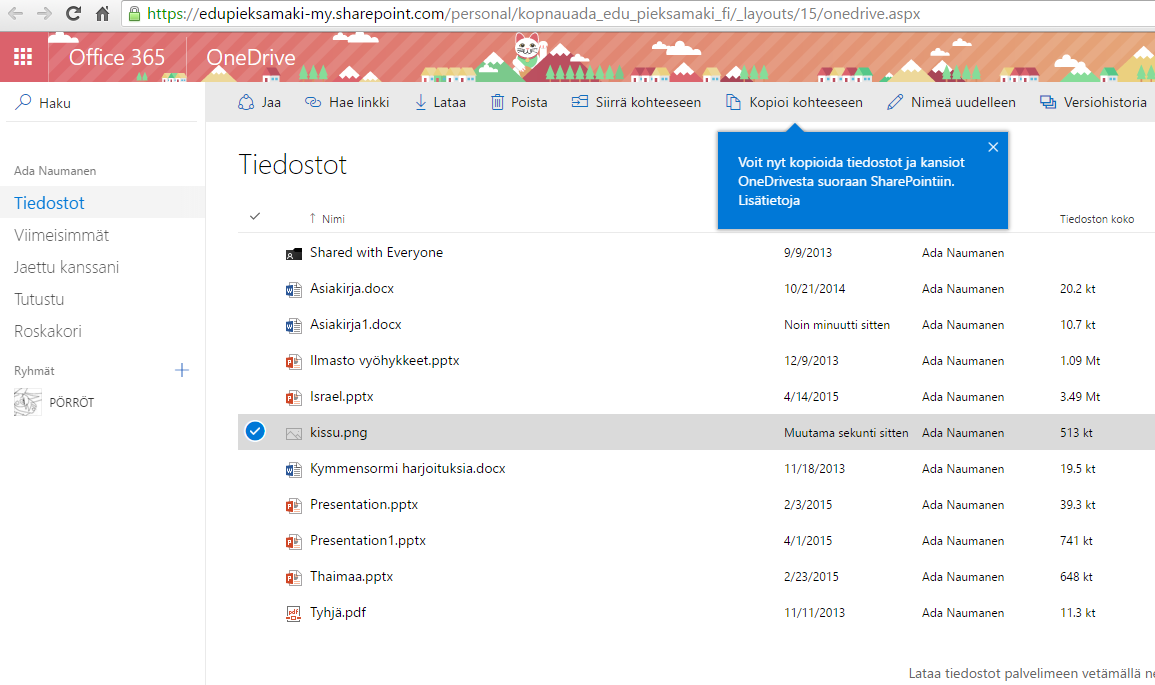The width and height of the screenshot is (1155, 685).
Task: Open Versiohistoria from the toolbar
Action: tap(1092, 102)
